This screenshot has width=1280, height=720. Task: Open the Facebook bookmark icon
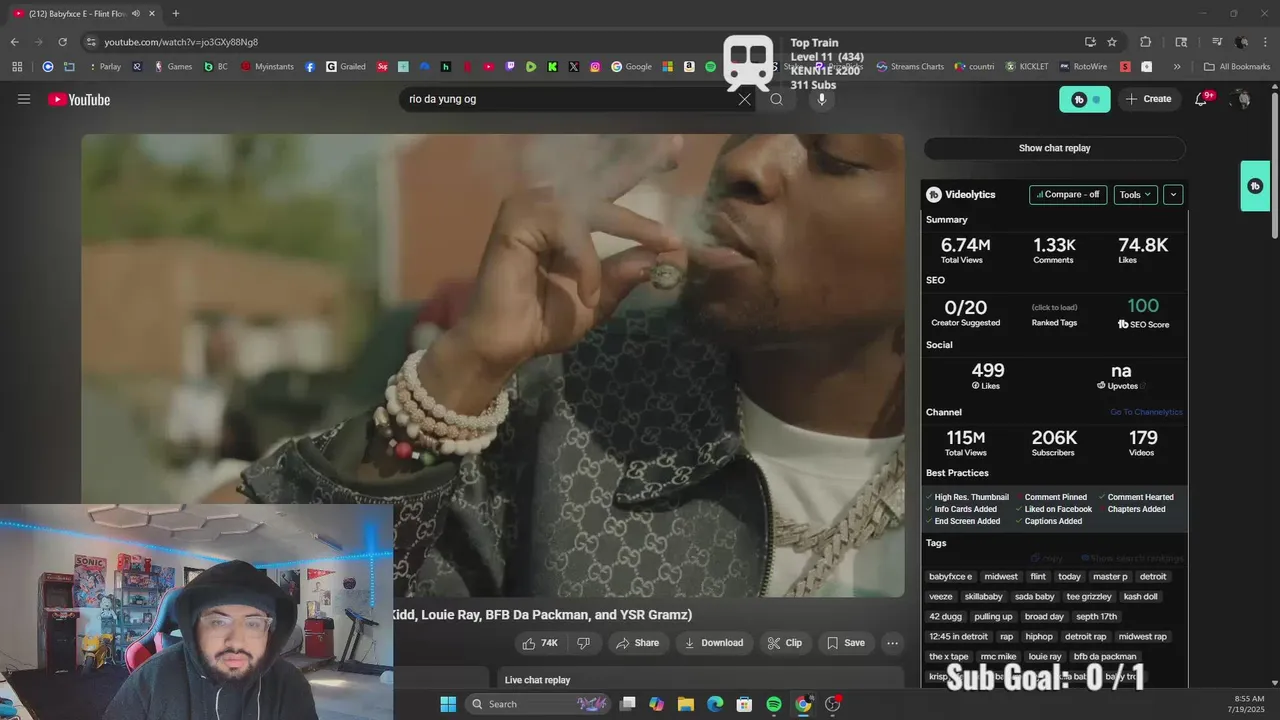click(311, 67)
